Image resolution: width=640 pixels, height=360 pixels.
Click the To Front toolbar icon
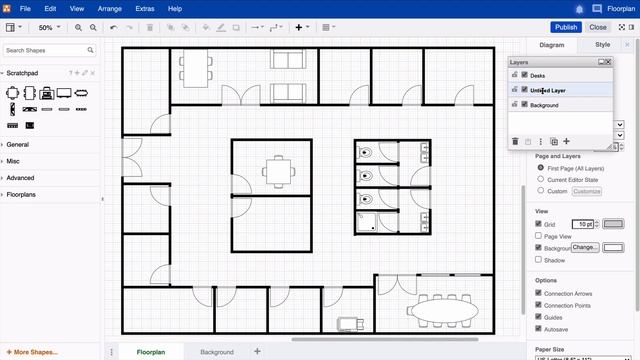pyautogui.click(x=171, y=27)
